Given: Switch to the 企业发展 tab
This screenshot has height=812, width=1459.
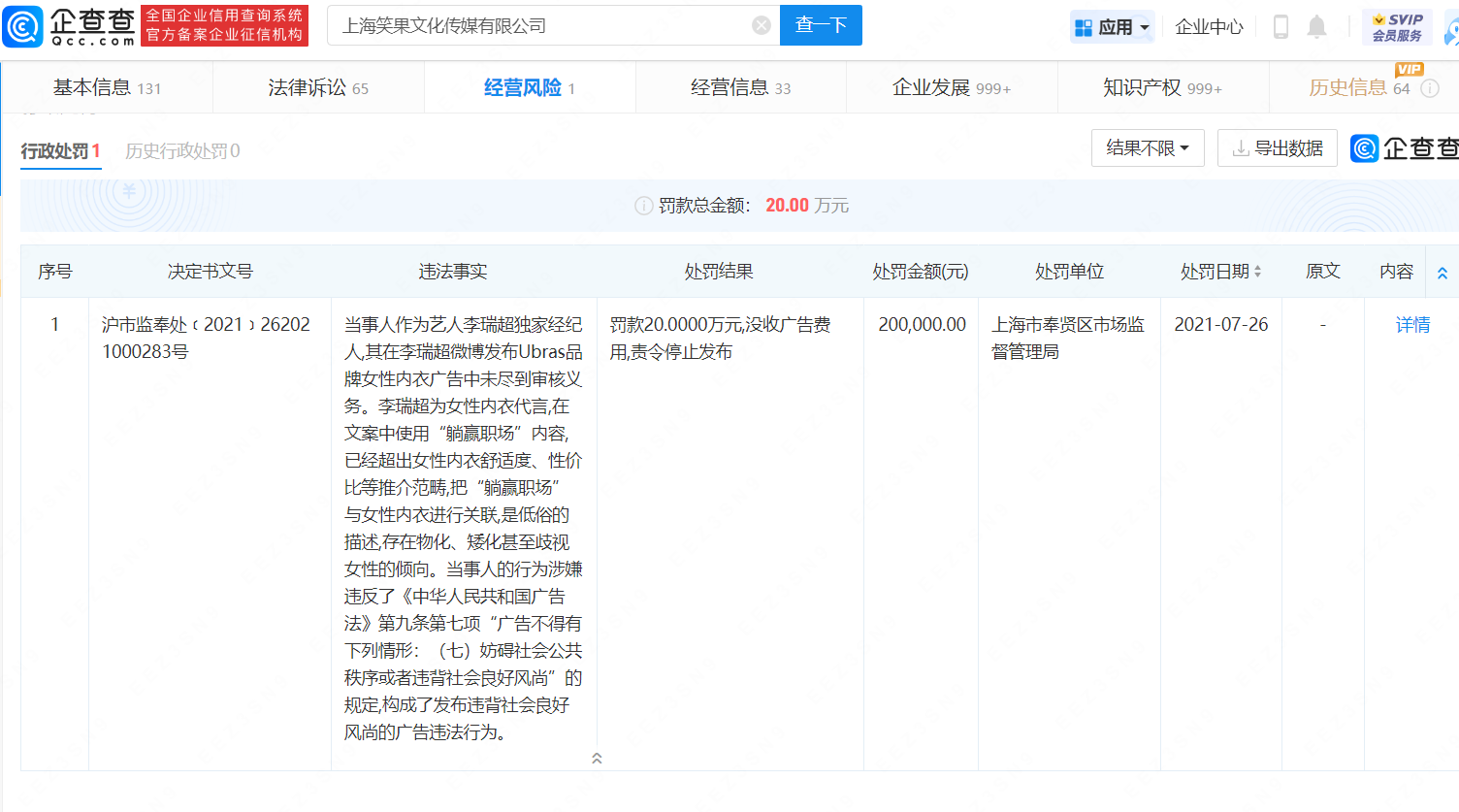Looking at the screenshot, I should pyautogui.click(x=952, y=88).
